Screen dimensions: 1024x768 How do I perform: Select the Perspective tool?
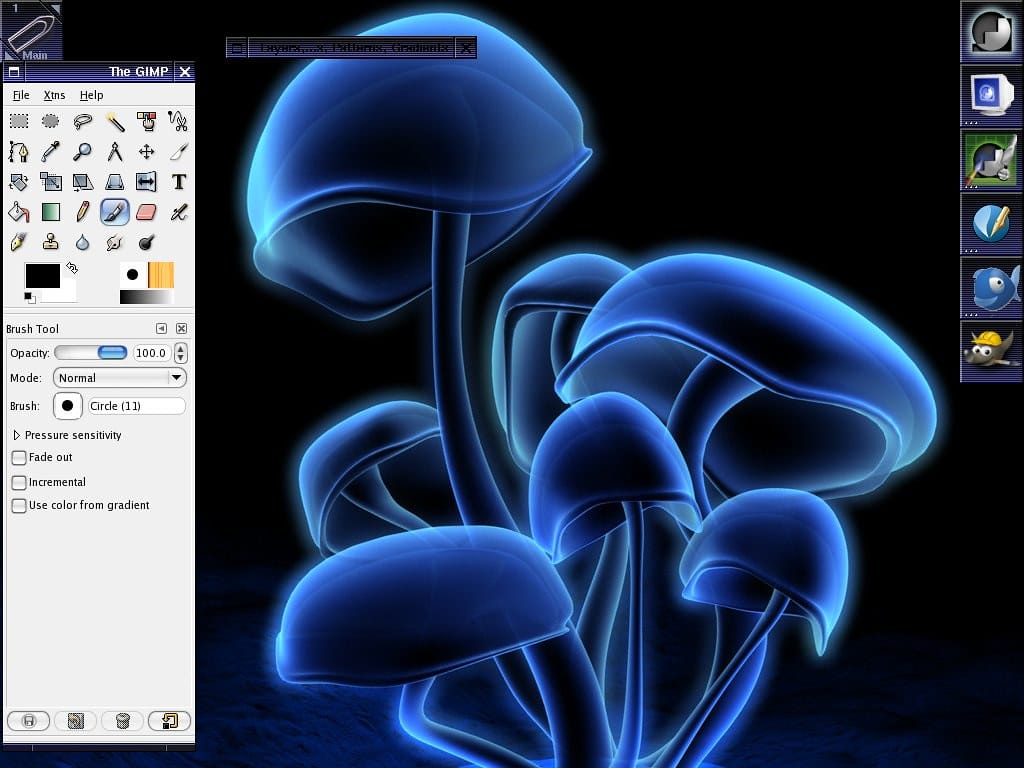[114, 182]
